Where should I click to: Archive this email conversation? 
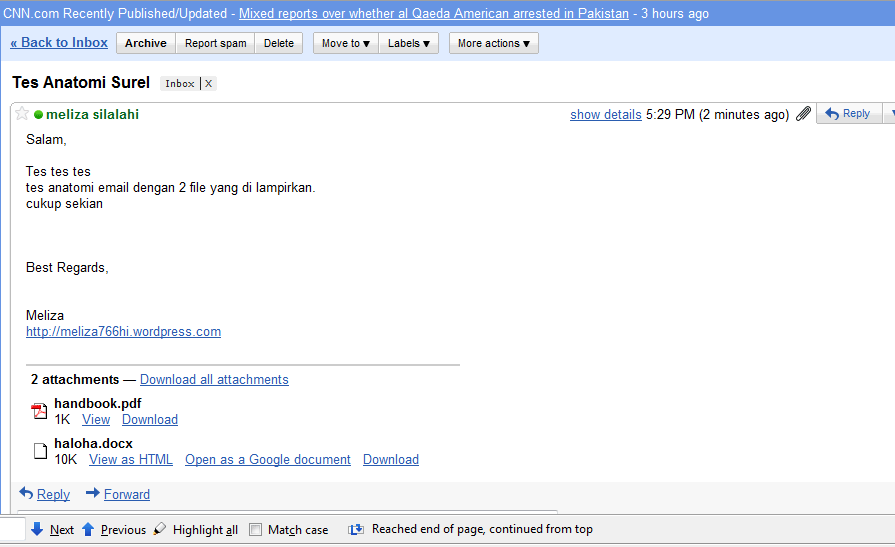(146, 43)
